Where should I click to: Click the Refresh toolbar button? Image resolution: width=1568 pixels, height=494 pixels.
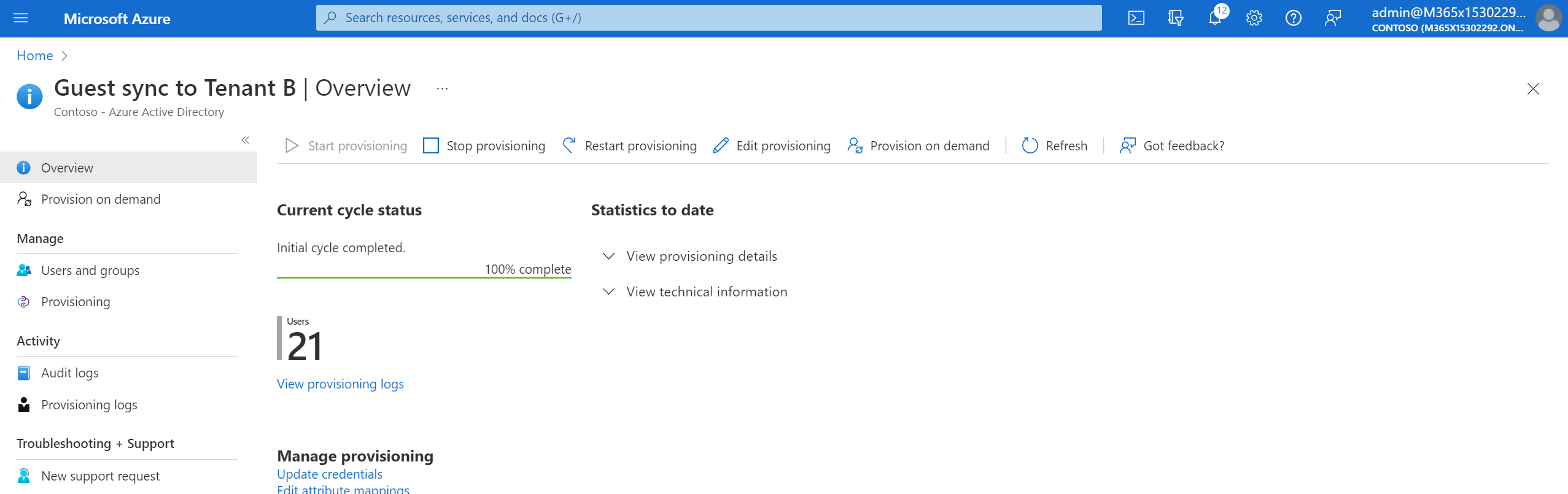(x=1054, y=145)
